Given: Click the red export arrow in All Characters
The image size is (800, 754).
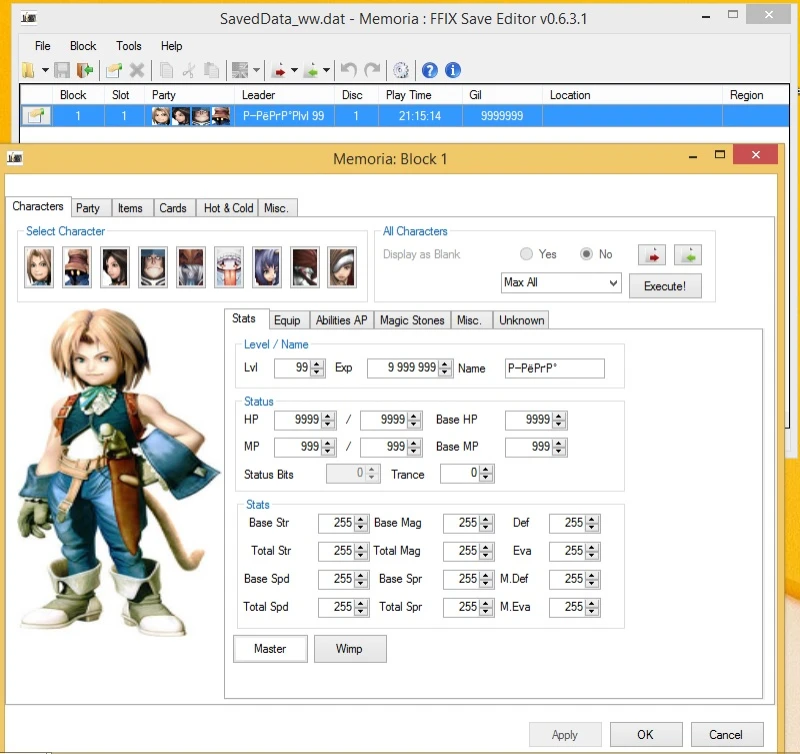Looking at the screenshot, I should point(652,254).
